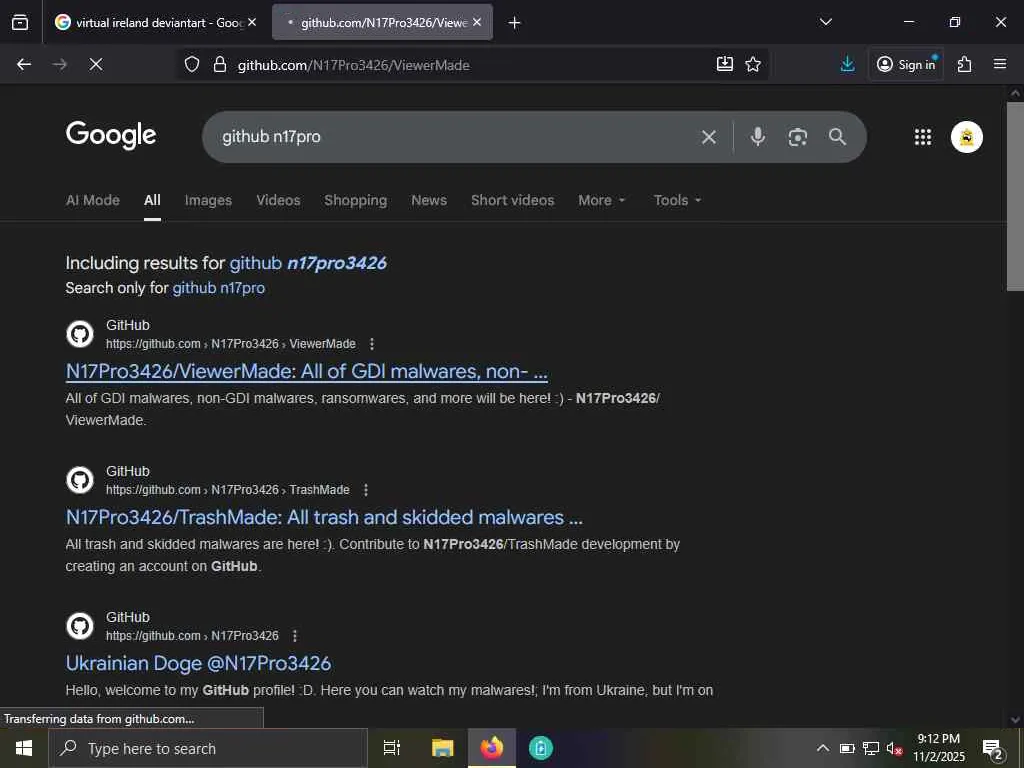The height and width of the screenshot is (768, 1024).
Task: Open Task View on the taskbar
Action: [392, 748]
